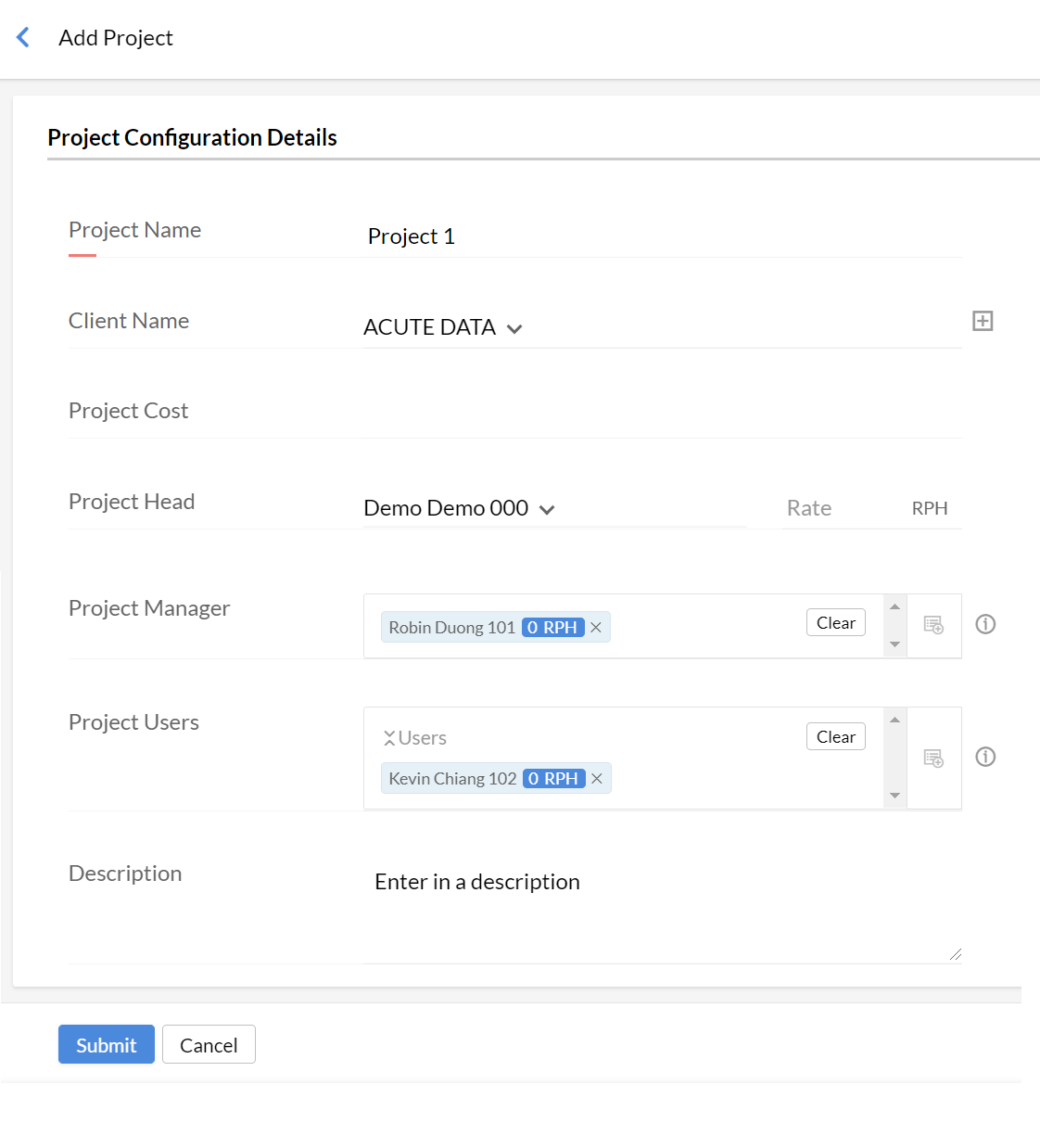The width and height of the screenshot is (1040, 1148).
Task: Click the Submit button
Action: [x=106, y=1045]
